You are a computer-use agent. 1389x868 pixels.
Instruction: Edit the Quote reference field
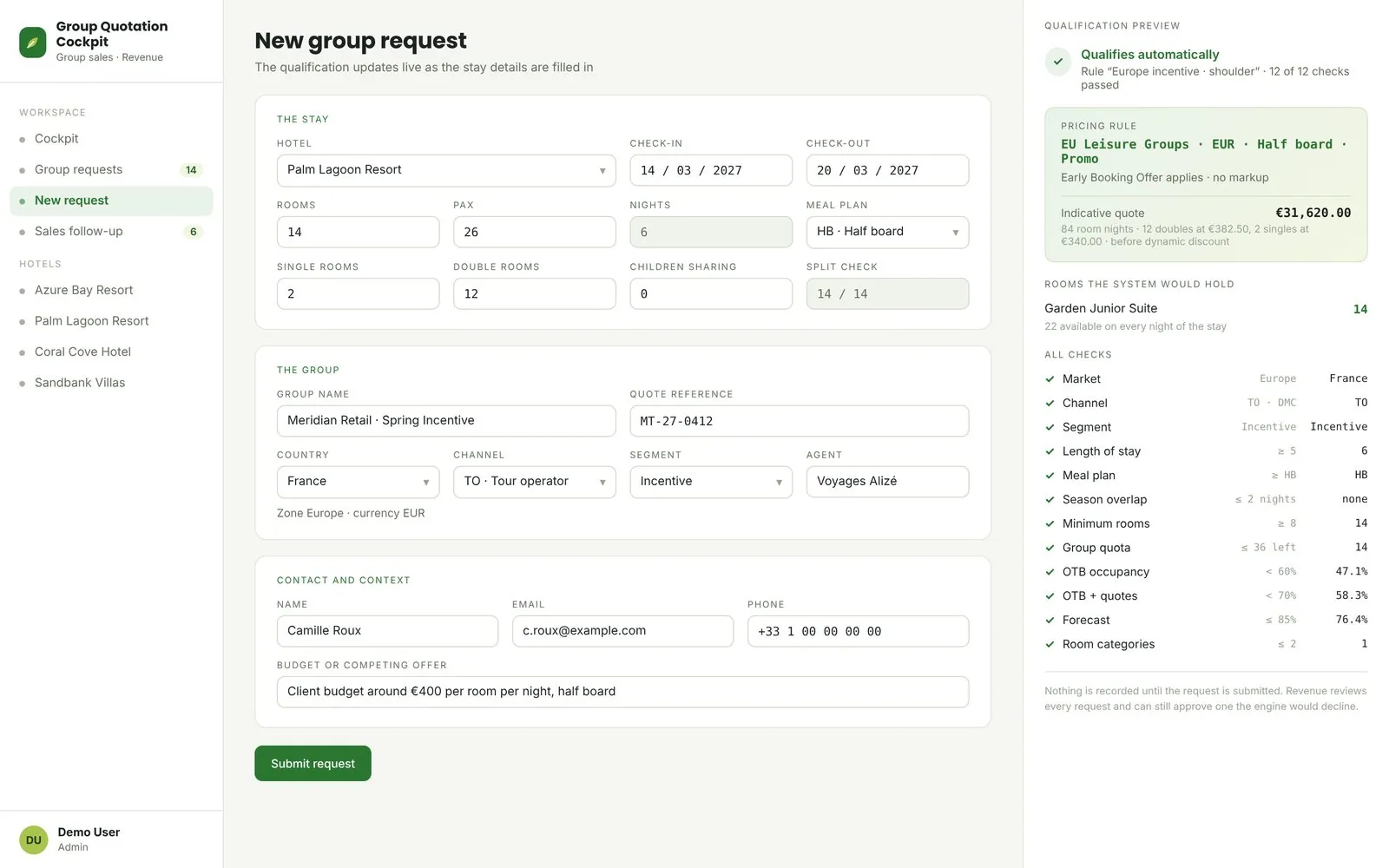[x=800, y=421]
